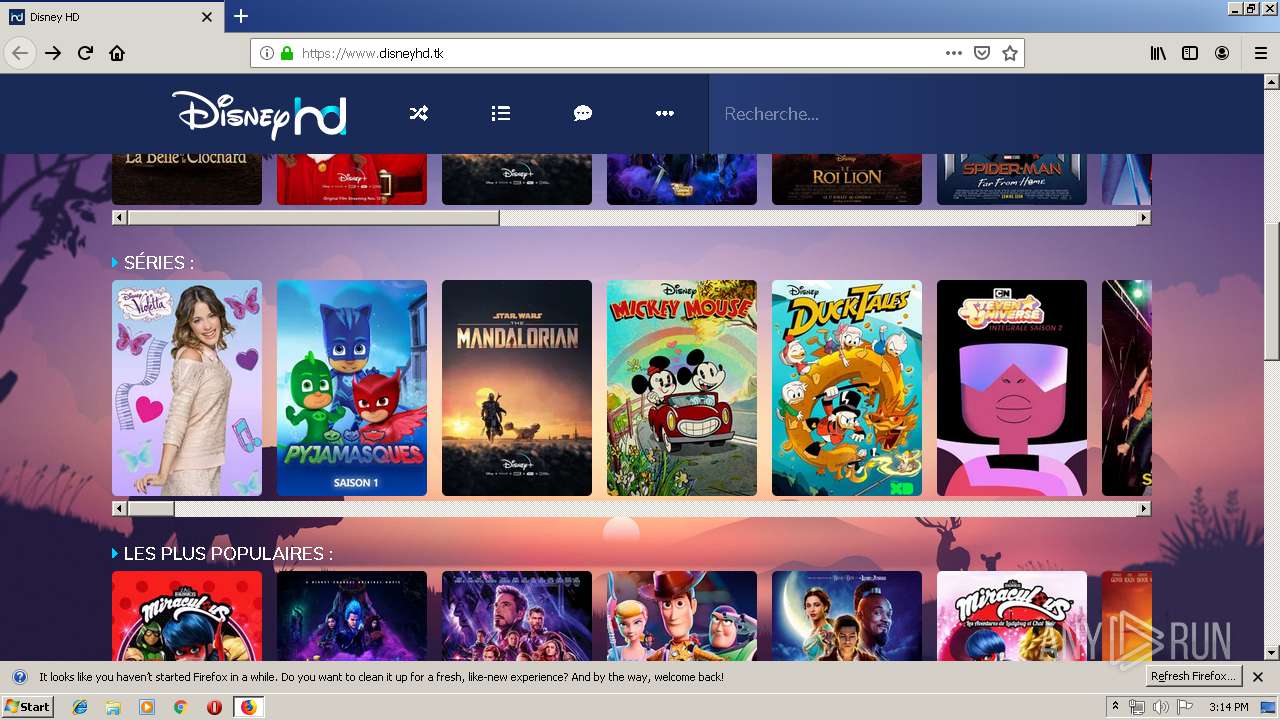Open a new tab with plus button

click(x=241, y=16)
